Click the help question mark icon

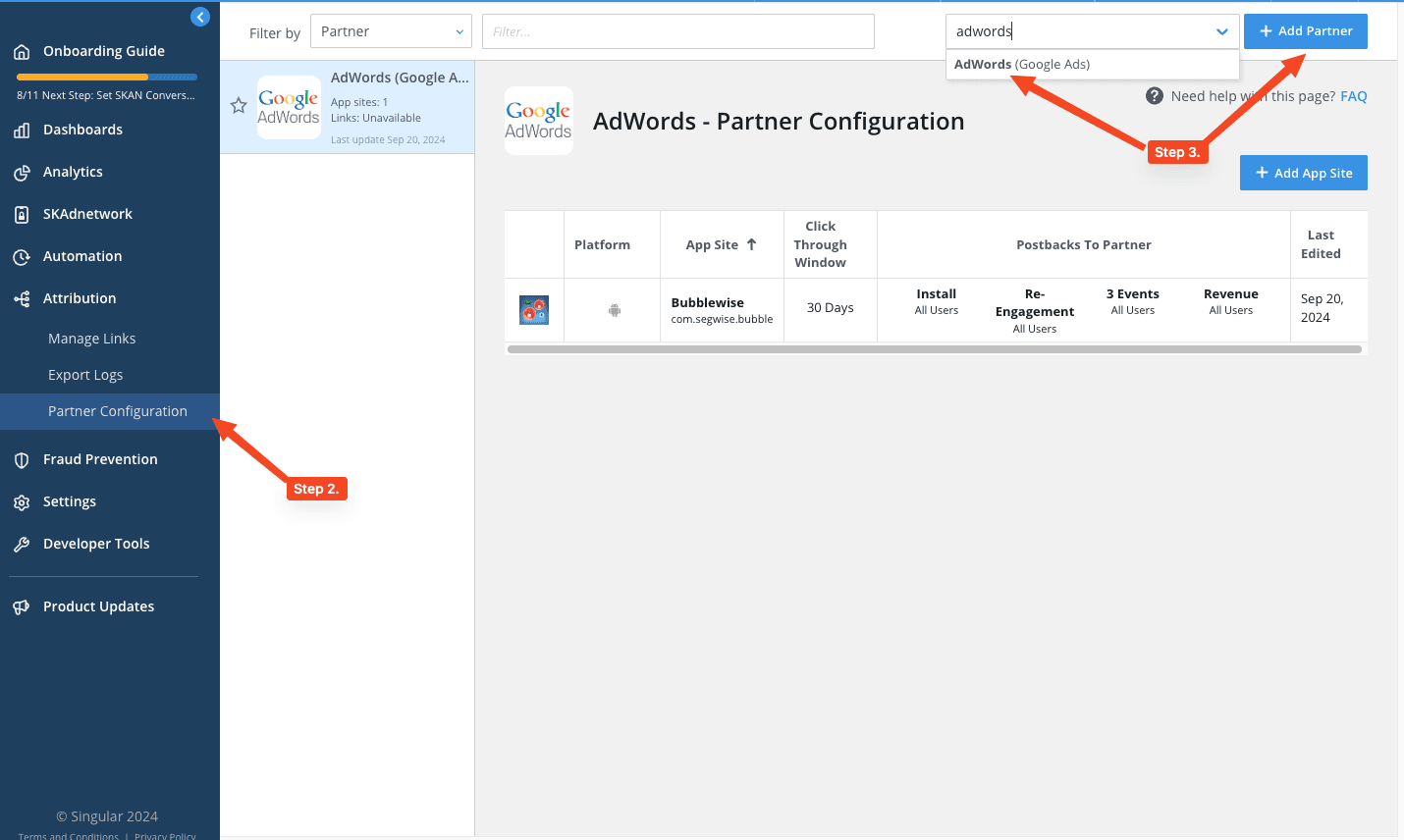[1155, 96]
